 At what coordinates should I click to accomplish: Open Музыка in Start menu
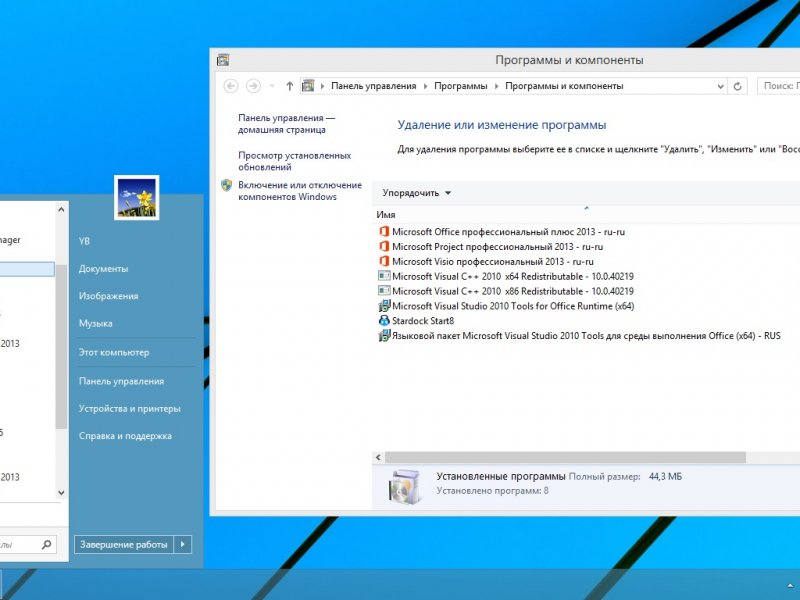coord(95,323)
